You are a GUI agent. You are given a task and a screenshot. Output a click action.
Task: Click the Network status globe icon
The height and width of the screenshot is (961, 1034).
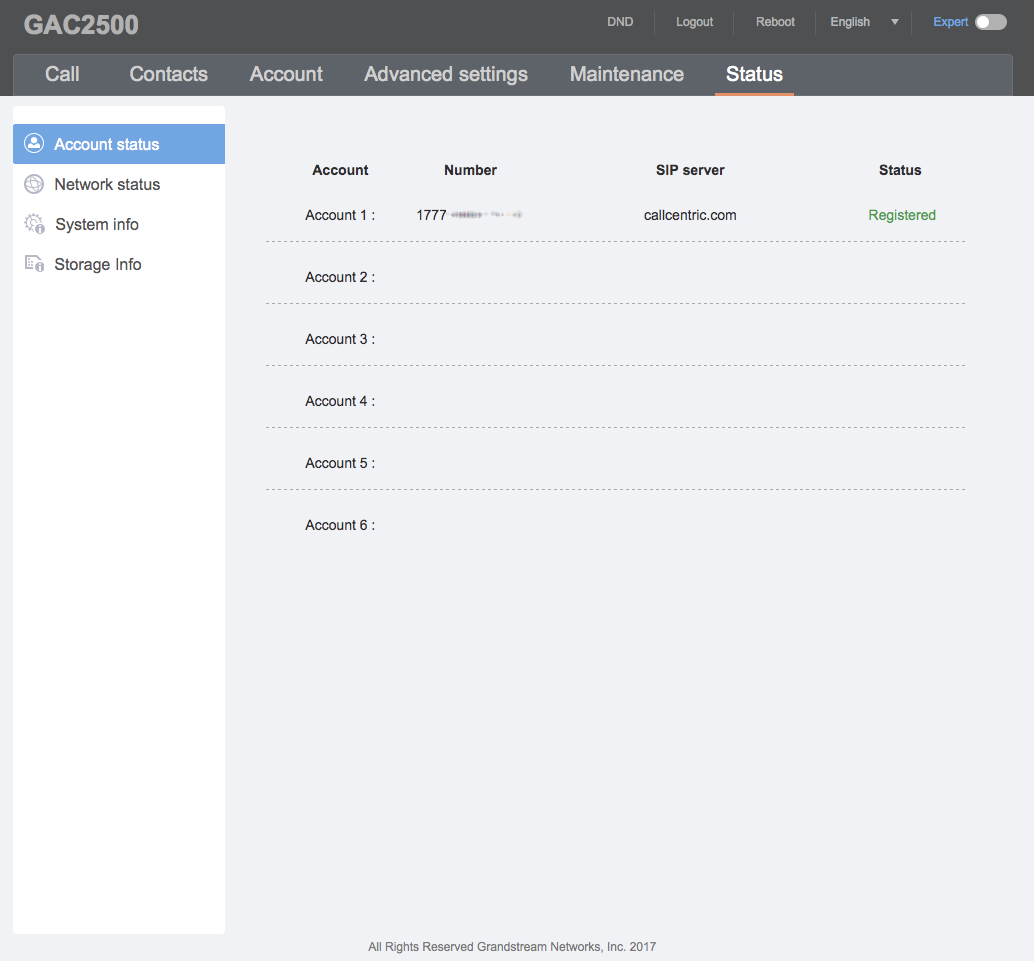(34, 184)
